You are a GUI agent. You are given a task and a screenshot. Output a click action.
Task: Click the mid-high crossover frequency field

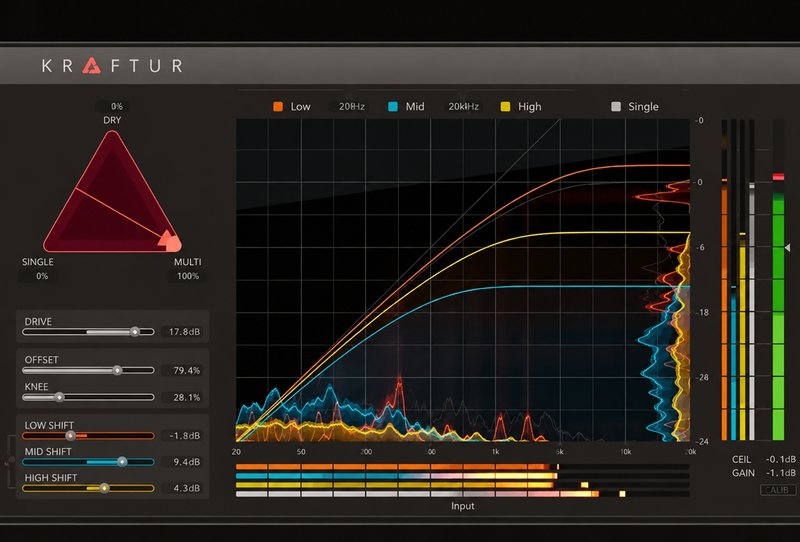tap(463, 107)
